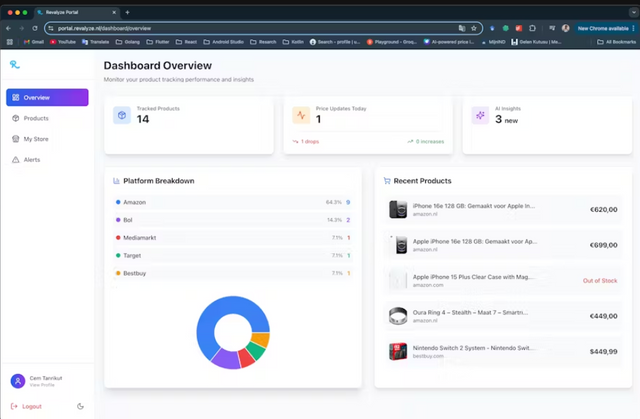Open the iPhone 16e €620,00 product
This screenshot has height=419, width=640.
tap(503, 210)
